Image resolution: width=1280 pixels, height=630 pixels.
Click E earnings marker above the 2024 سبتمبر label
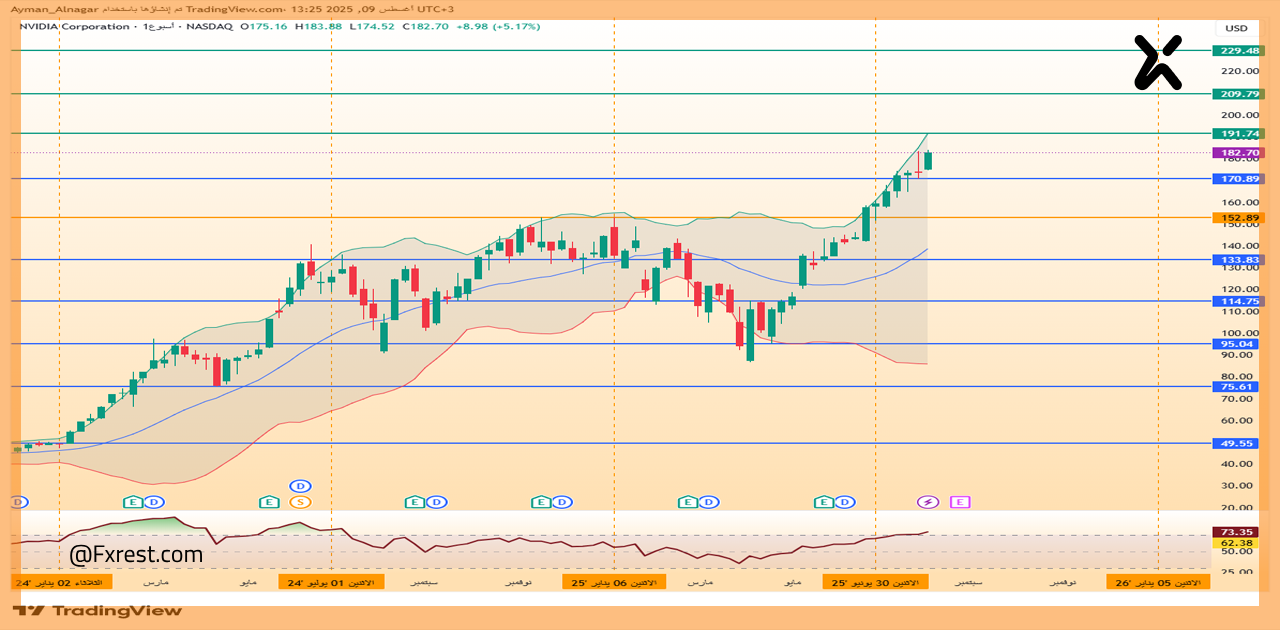coord(414,502)
